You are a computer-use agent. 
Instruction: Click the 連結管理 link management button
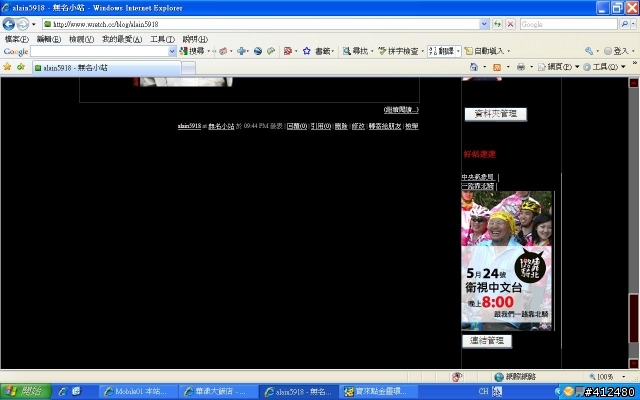click(x=487, y=341)
